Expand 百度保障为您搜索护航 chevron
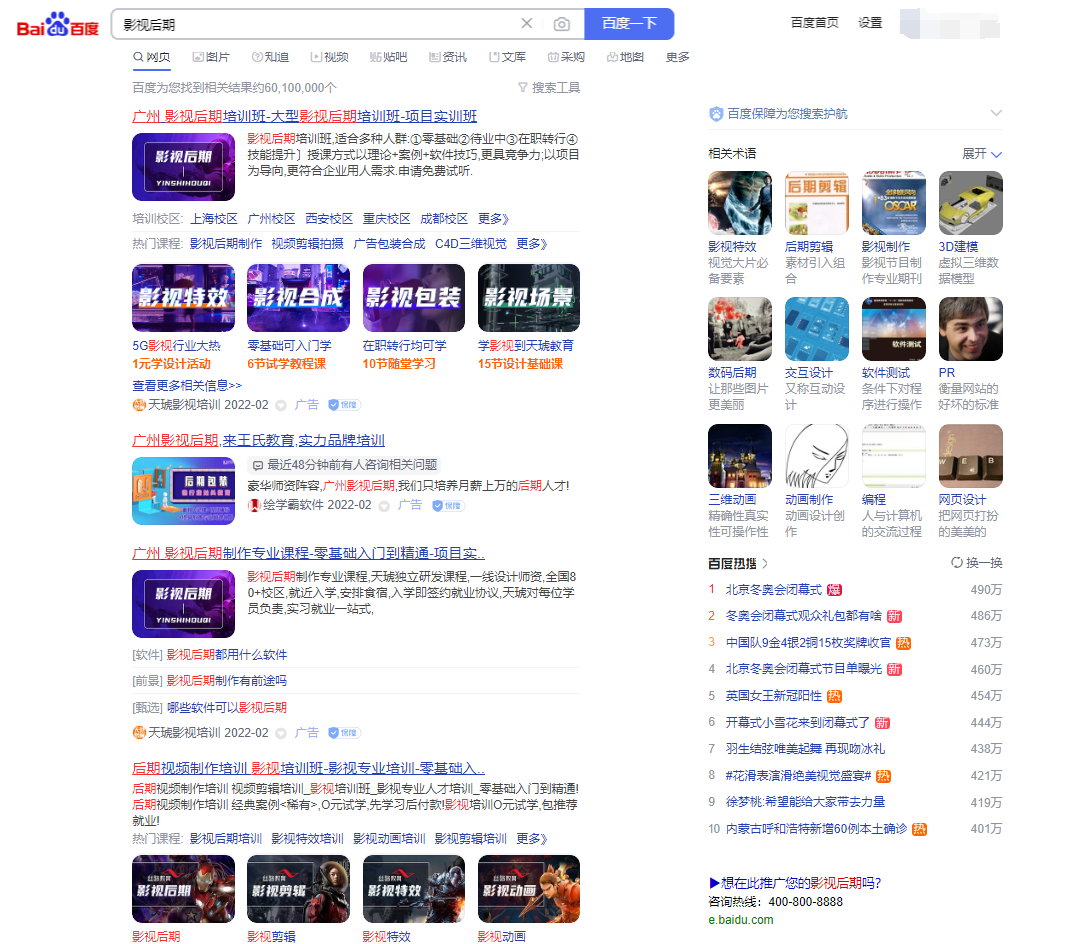Image resolution: width=1072 pixels, height=944 pixels. (x=996, y=113)
